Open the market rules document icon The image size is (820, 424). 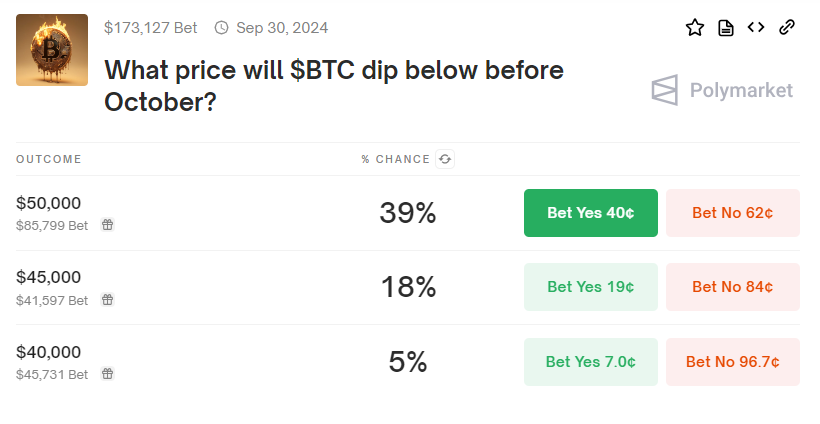[726, 28]
